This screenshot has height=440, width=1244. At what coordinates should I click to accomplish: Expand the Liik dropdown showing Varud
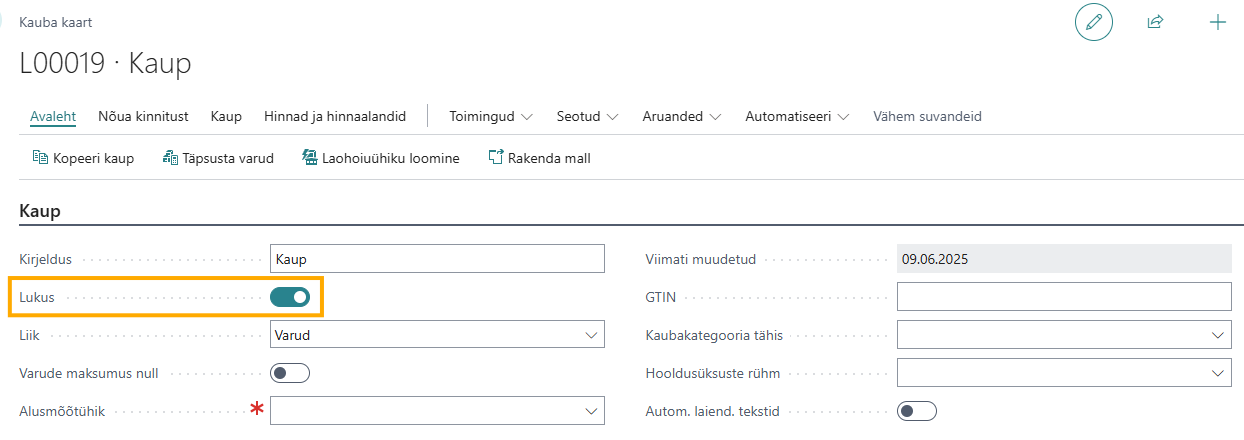(x=437, y=335)
